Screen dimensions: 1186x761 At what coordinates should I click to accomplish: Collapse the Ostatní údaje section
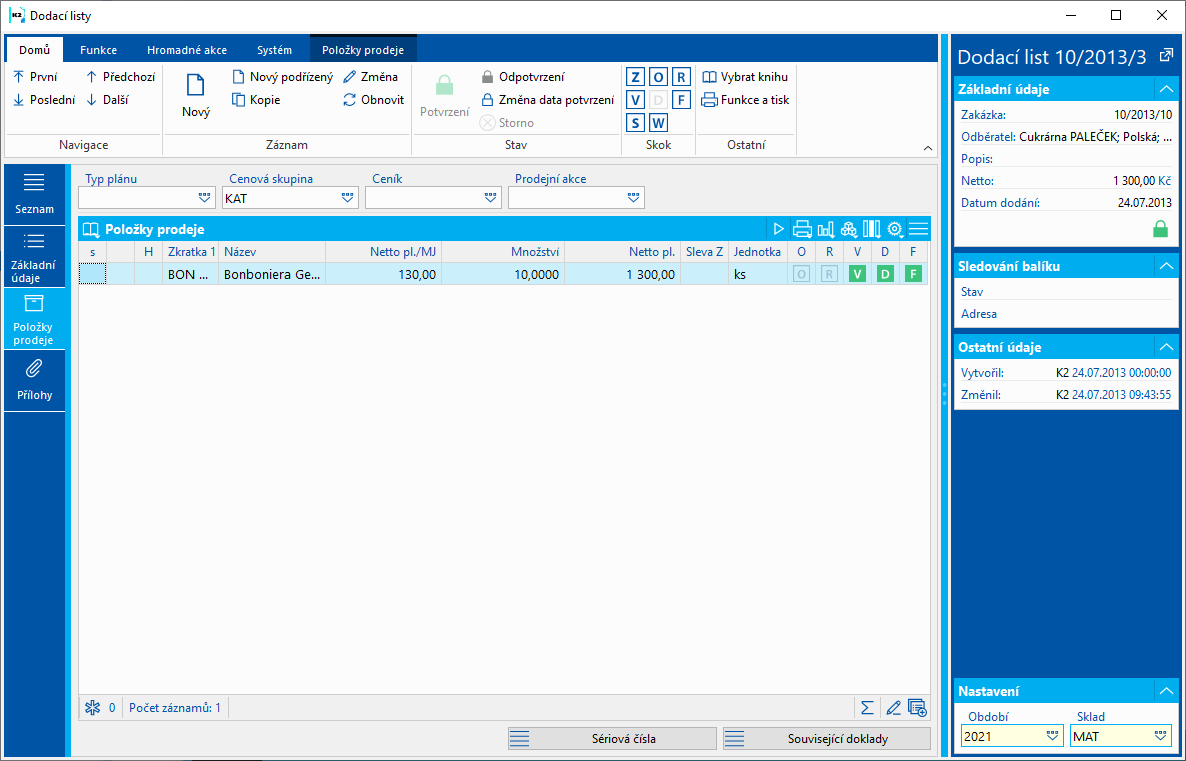point(1166,347)
